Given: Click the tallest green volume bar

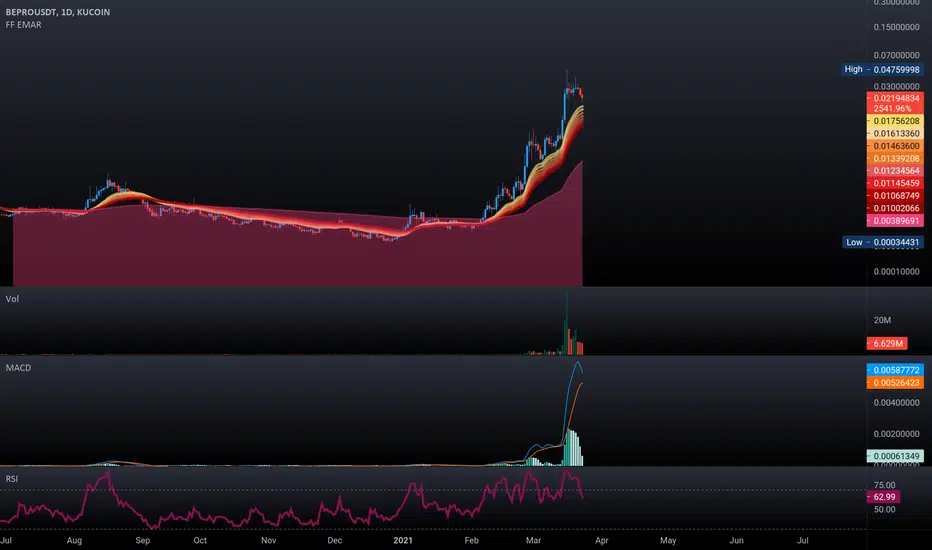Looking at the screenshot, I should click(567, 324).
